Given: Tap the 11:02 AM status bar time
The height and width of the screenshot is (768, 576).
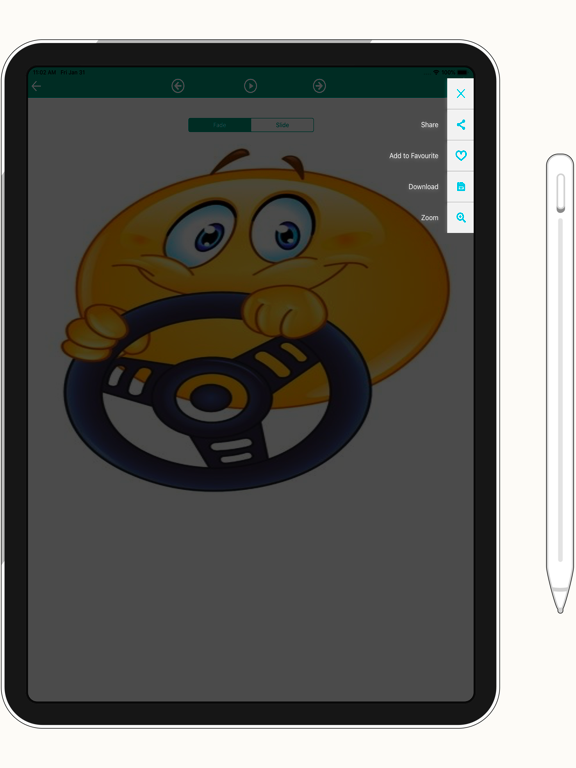Looking at the screenshot, I should coord(45,72).
